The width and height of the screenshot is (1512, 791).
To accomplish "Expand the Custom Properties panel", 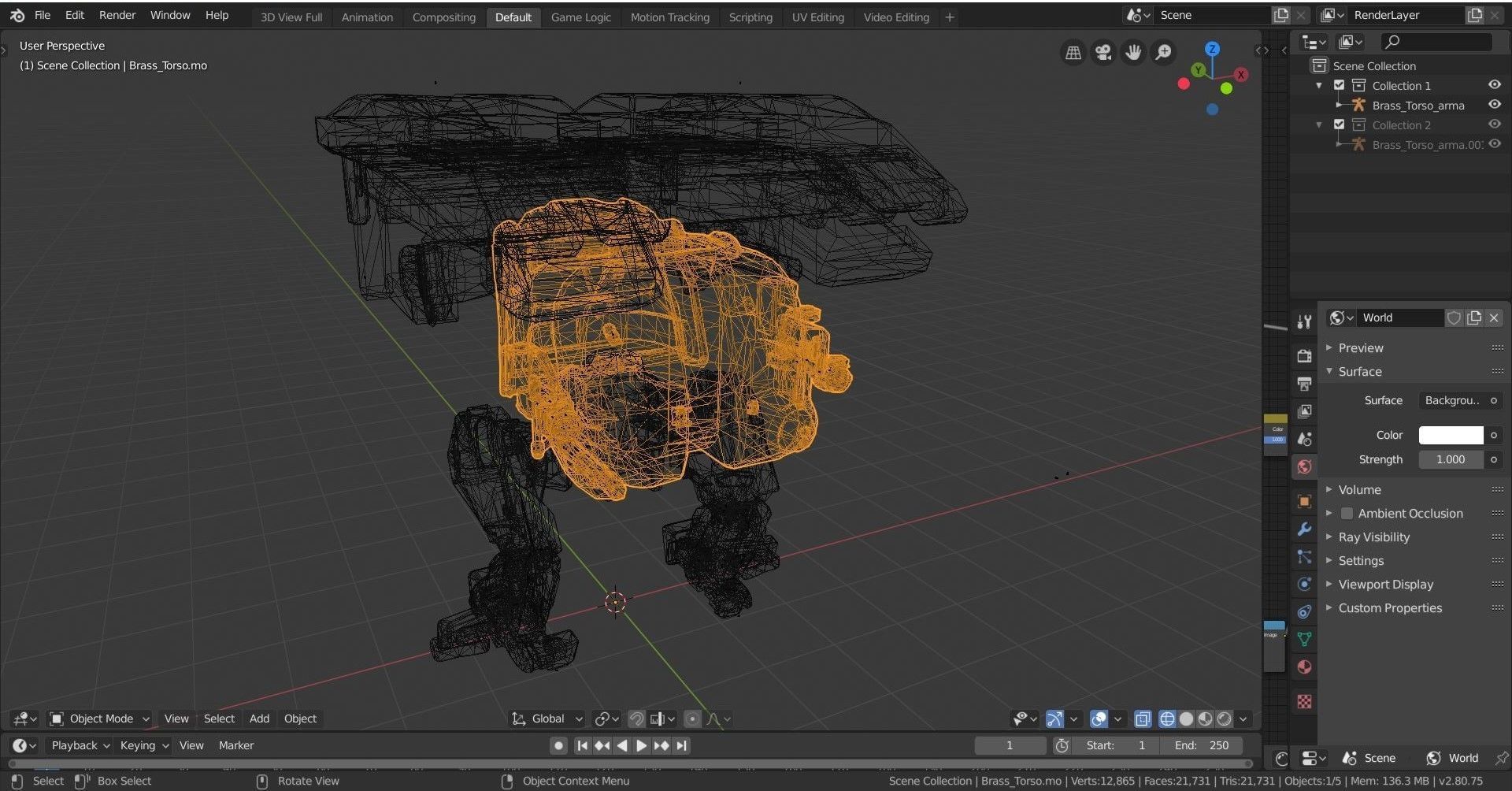I will coord(1329,607).
